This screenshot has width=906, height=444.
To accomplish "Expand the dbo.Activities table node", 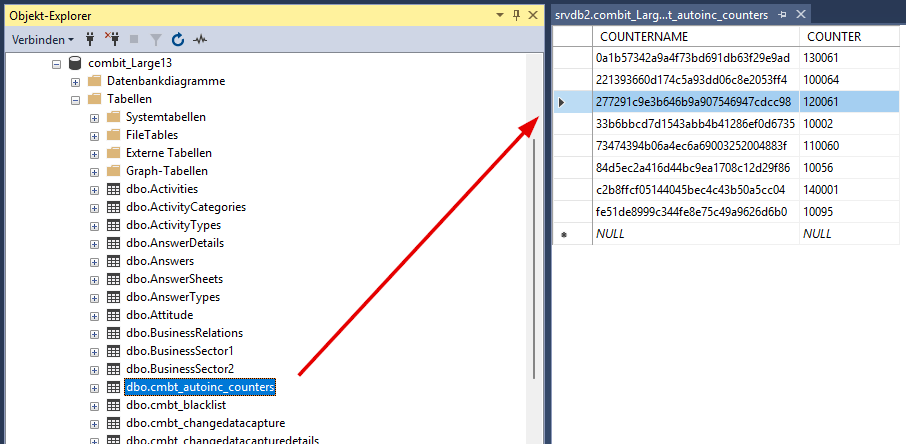I will coord(94,189).
